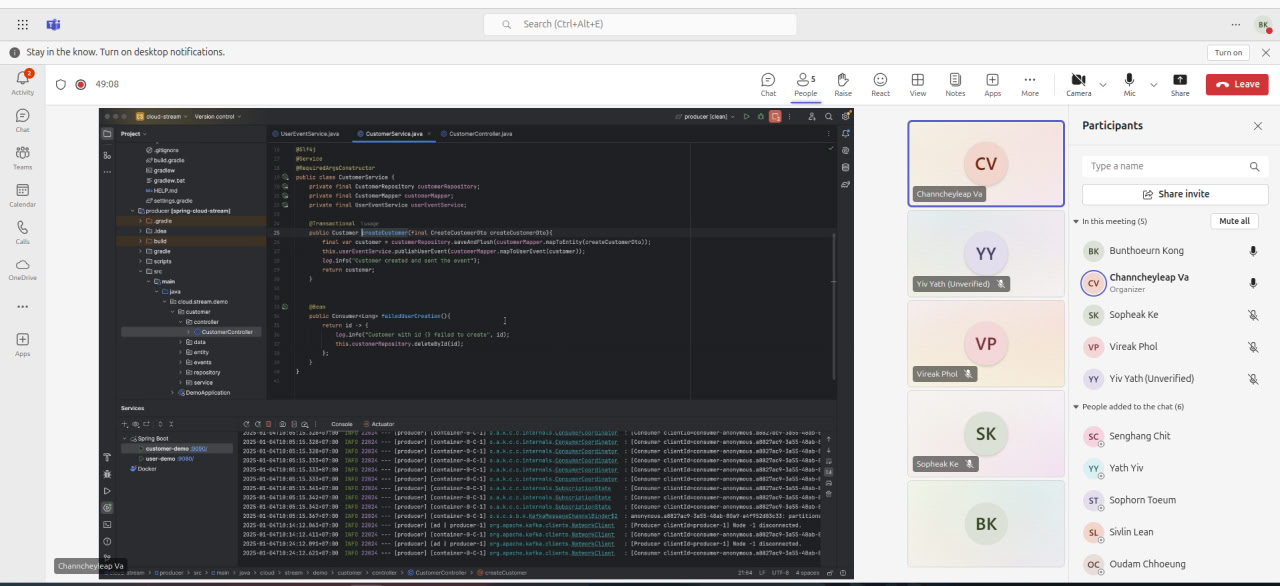Open the Apps store in the sidebar

pyautogui.click(x=22, y=344)
